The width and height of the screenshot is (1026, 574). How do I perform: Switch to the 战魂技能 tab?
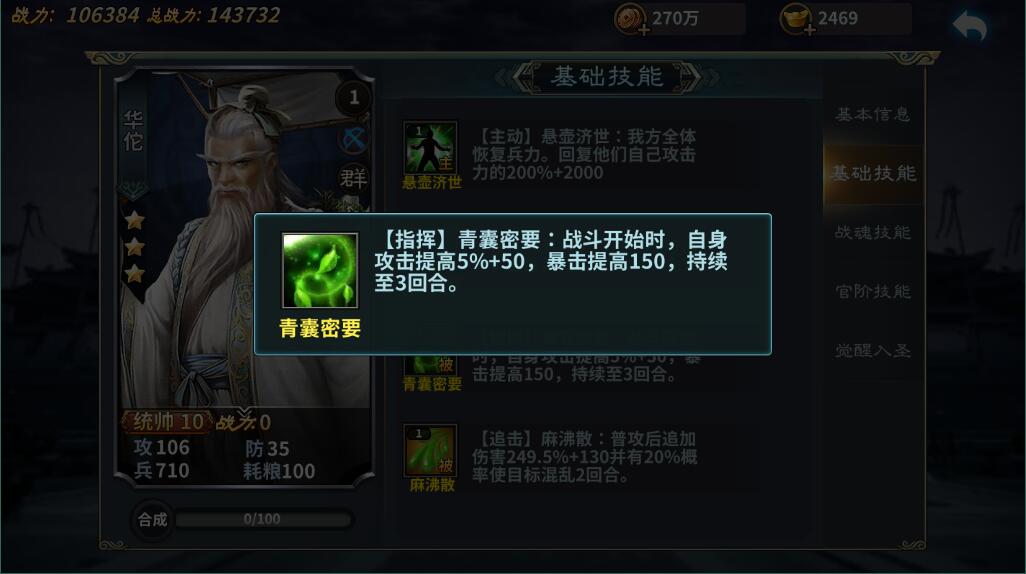pyautogui.click(x=873, y=232)
